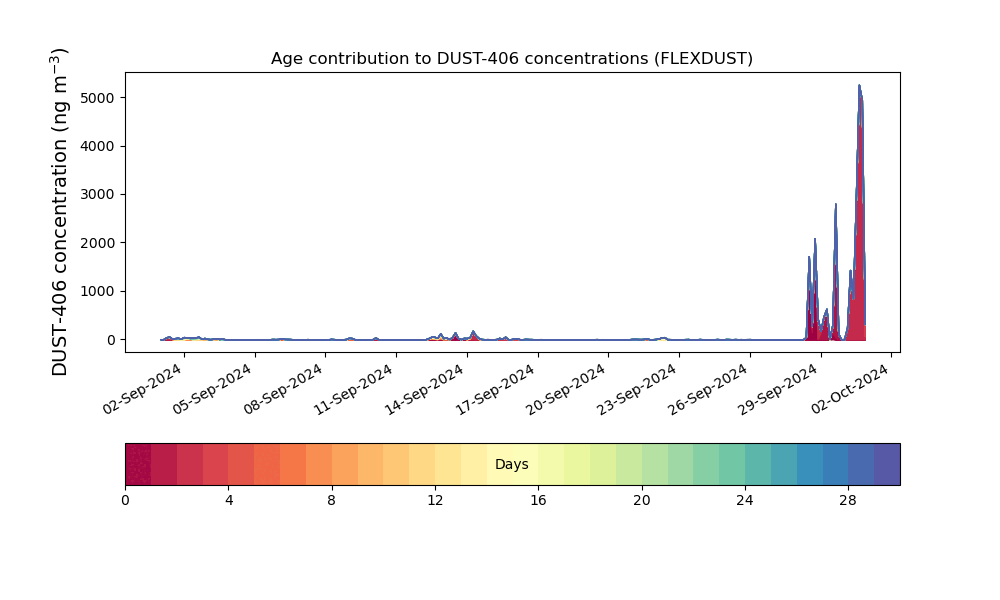Click the orange 8-9 day colorbar segment

point(345,464)
